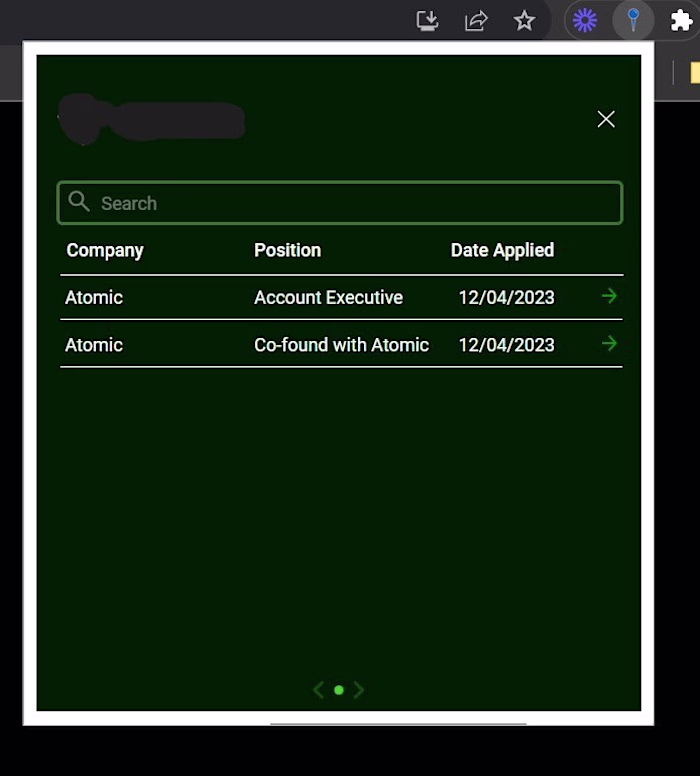Sort by the Company column header

point(105,250)
